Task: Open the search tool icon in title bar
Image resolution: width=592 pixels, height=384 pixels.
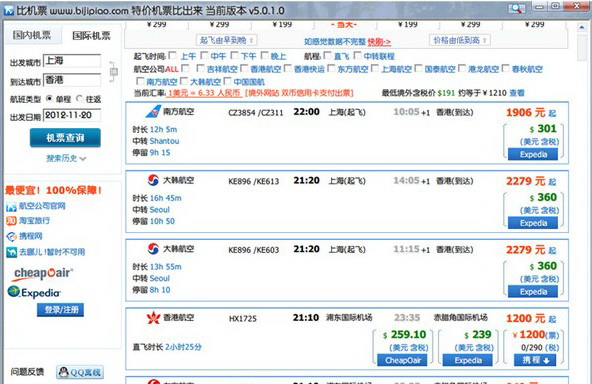Action: coord(516,8)
